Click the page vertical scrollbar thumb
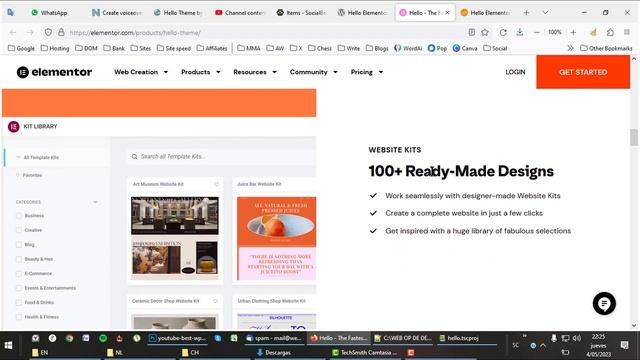Viewport: 640px width, 360px height. (x=633, y=137)
